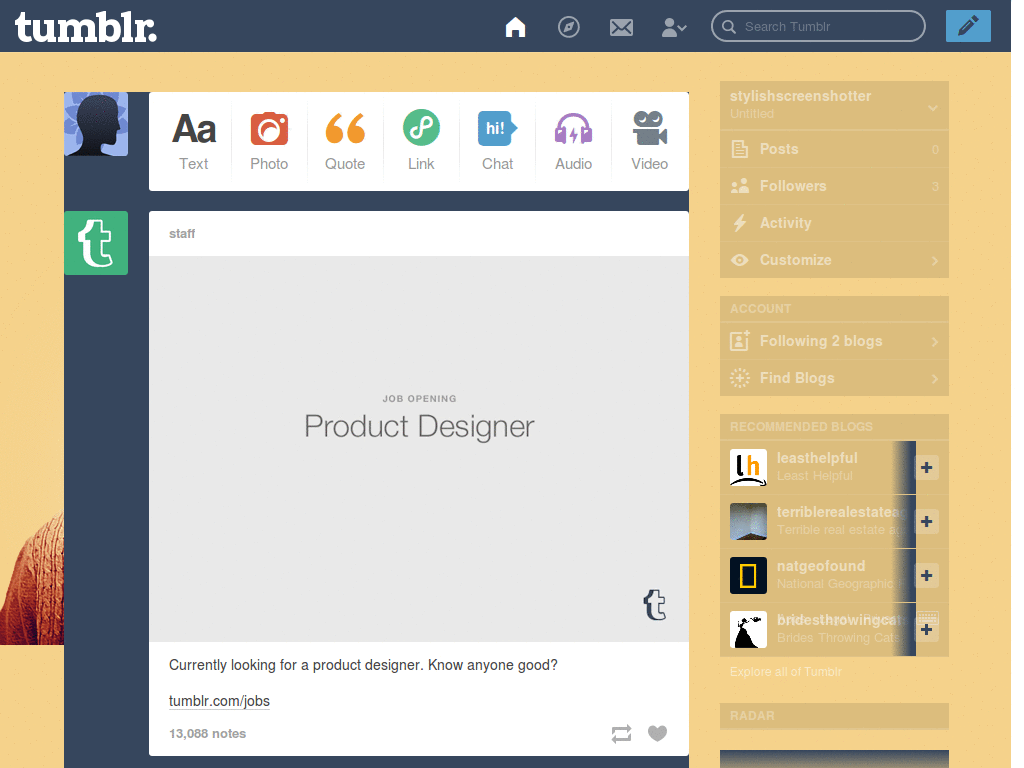This screenshot has height=768, width=1024.
Task: Like the staff post heart
Action: pyautogui.click(x=658, y=733)
